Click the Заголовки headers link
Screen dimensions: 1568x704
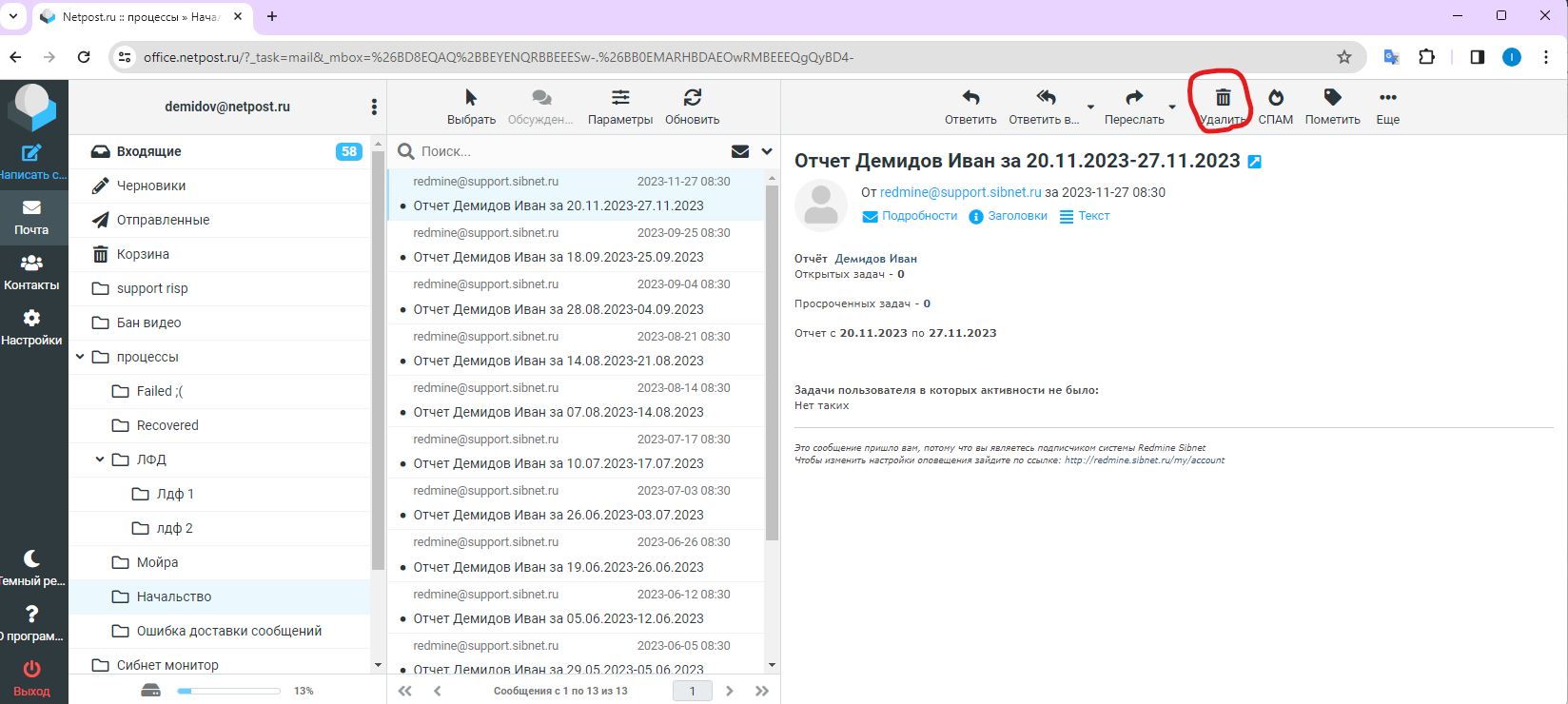tap(1016, 216)
